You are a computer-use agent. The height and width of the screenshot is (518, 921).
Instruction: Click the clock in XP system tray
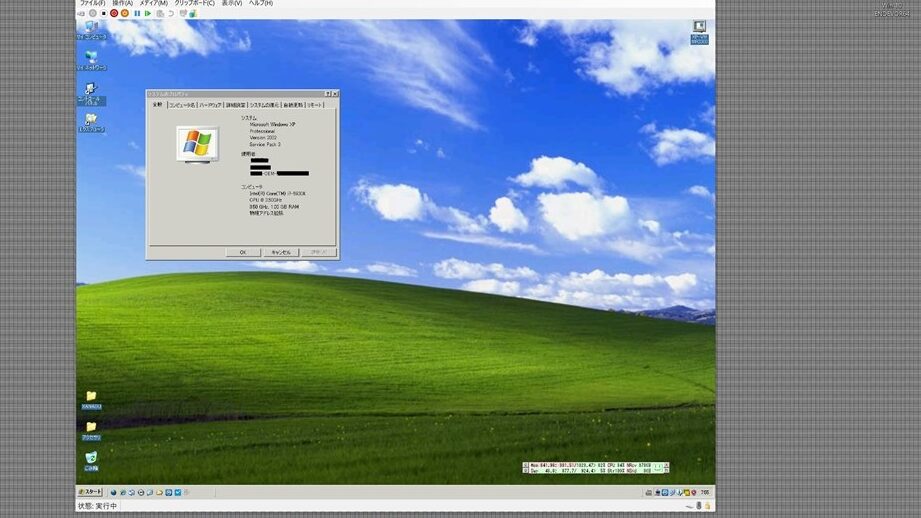pyautogui.click(x=705, y=492)
